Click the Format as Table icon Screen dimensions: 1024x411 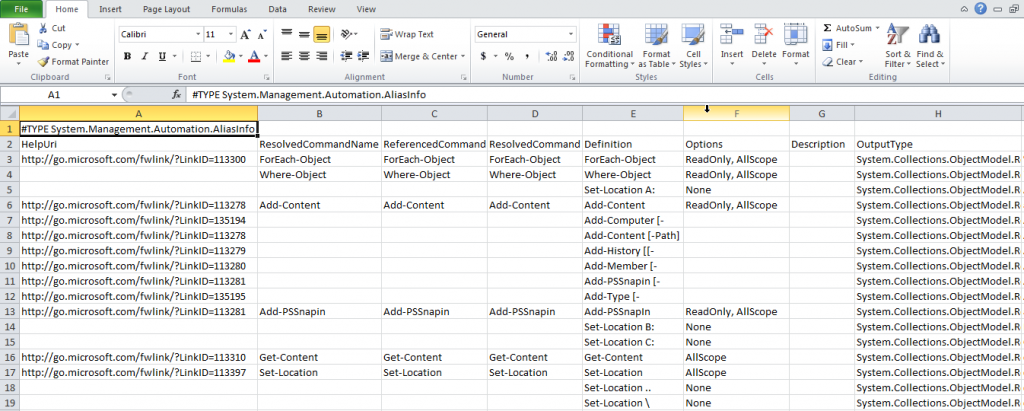click(656, 35)
